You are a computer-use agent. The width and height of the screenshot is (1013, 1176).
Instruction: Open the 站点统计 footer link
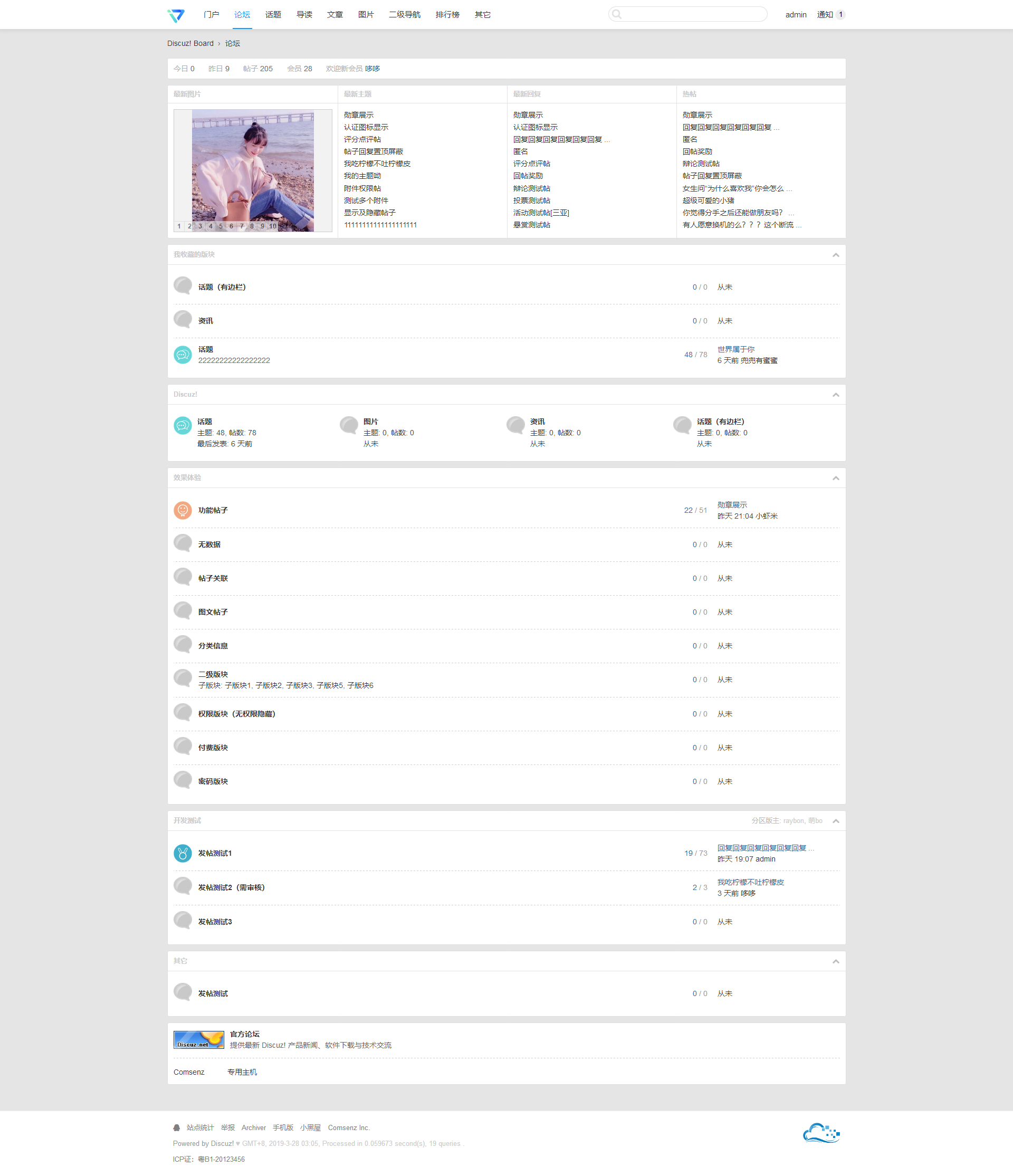pos(200,1128)
